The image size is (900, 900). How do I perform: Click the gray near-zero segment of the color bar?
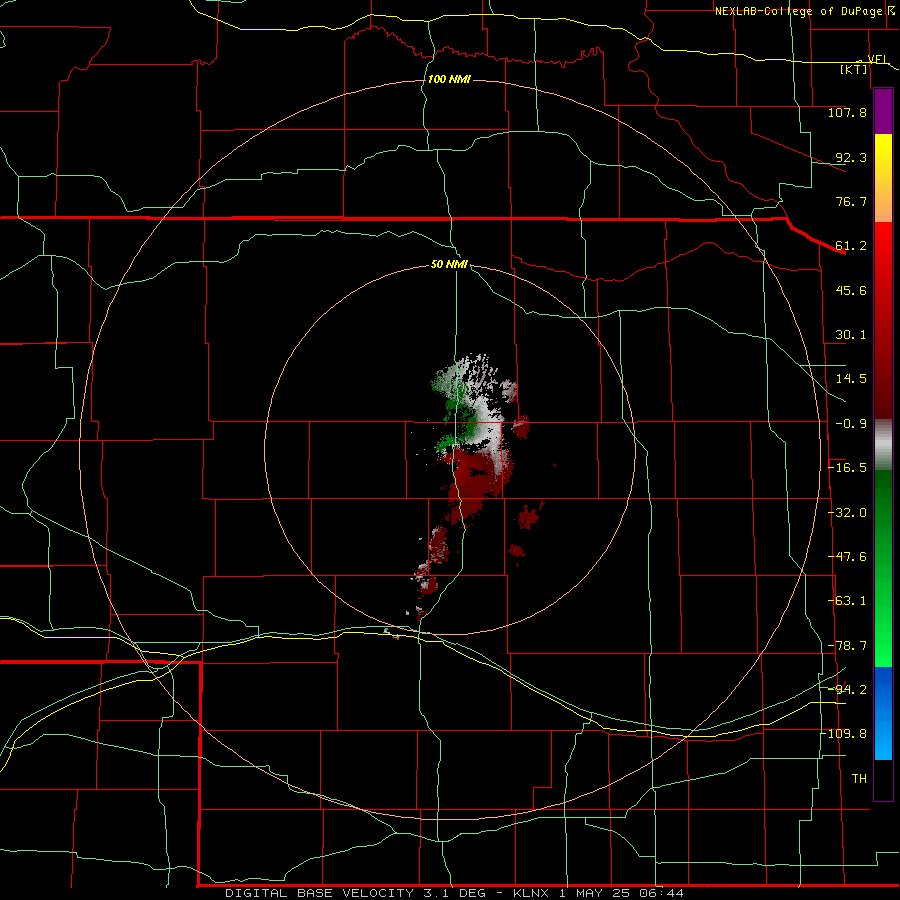pos(883,445)
